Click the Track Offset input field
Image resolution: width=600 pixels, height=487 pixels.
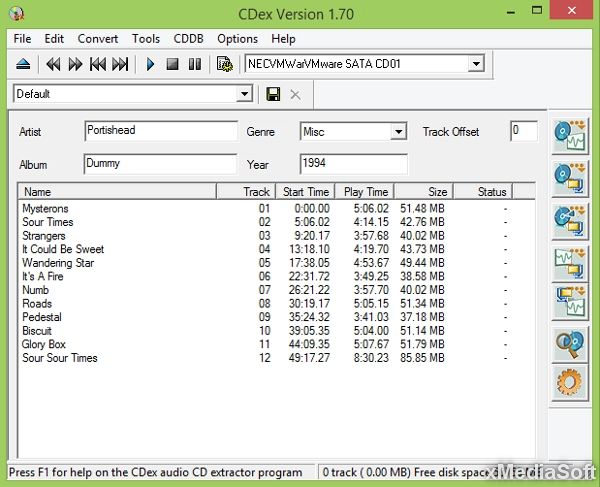[x=524, y=131]
